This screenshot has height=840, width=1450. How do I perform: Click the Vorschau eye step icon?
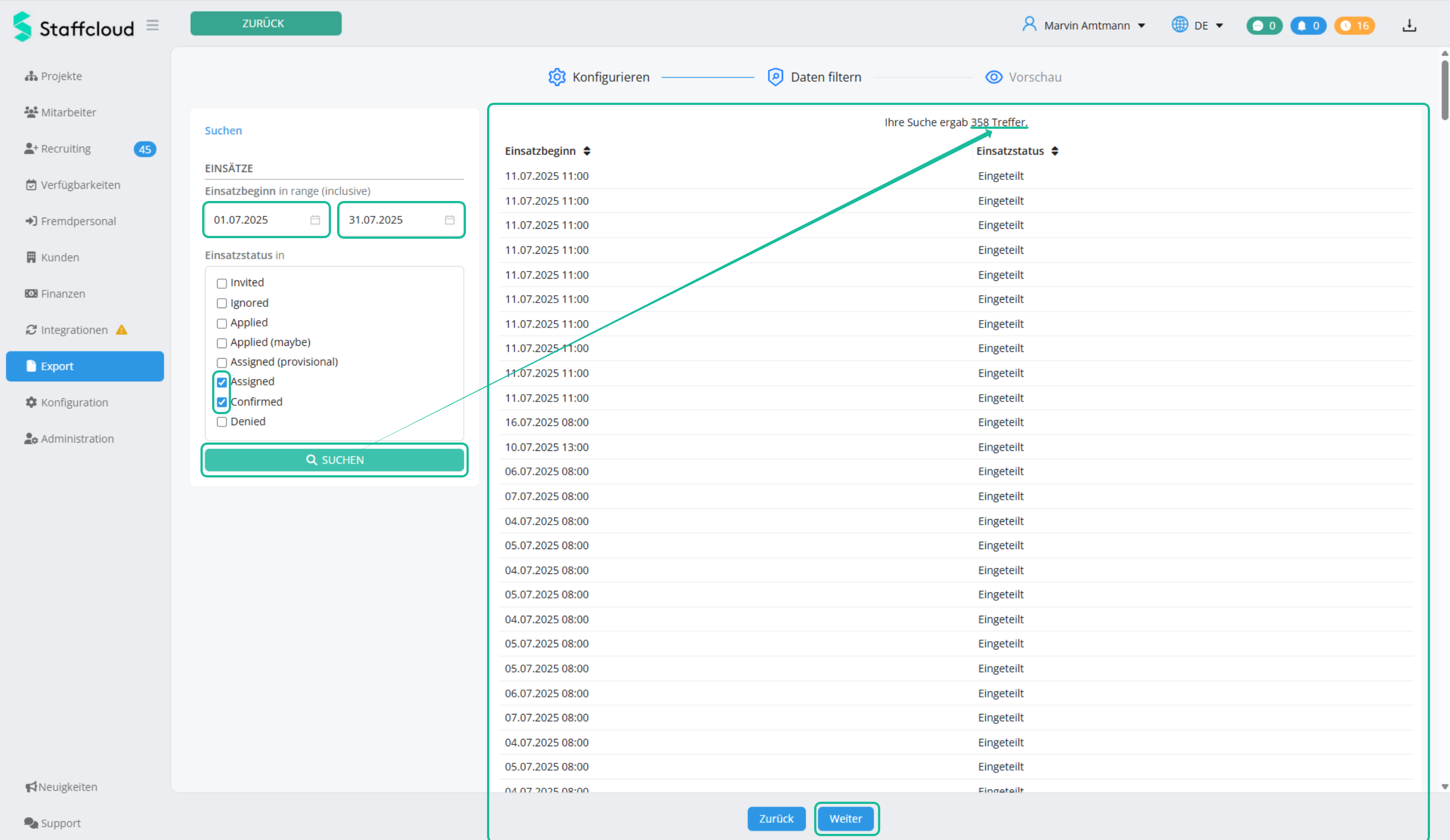(x=993, y=77)
